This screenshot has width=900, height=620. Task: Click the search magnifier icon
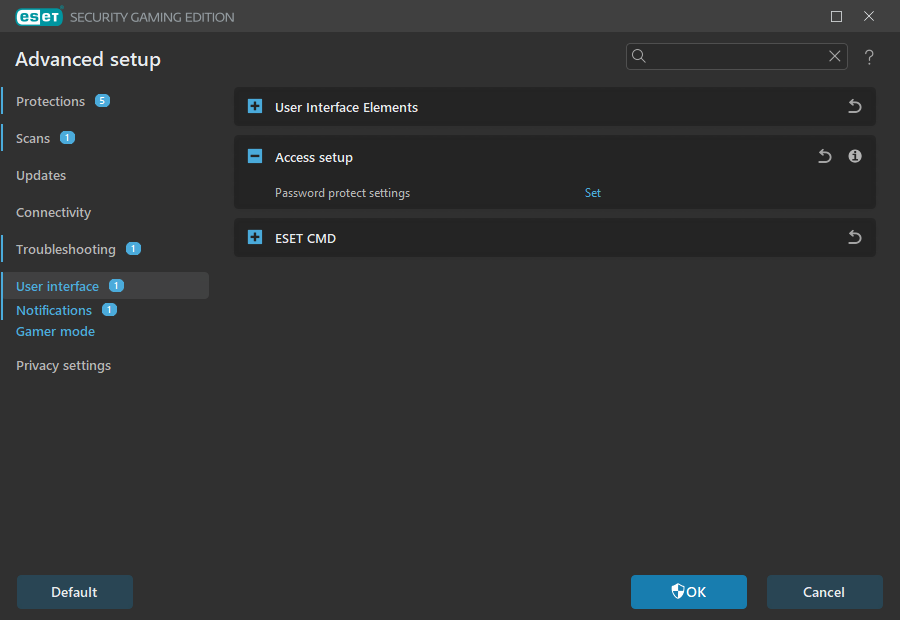point(639,56)
